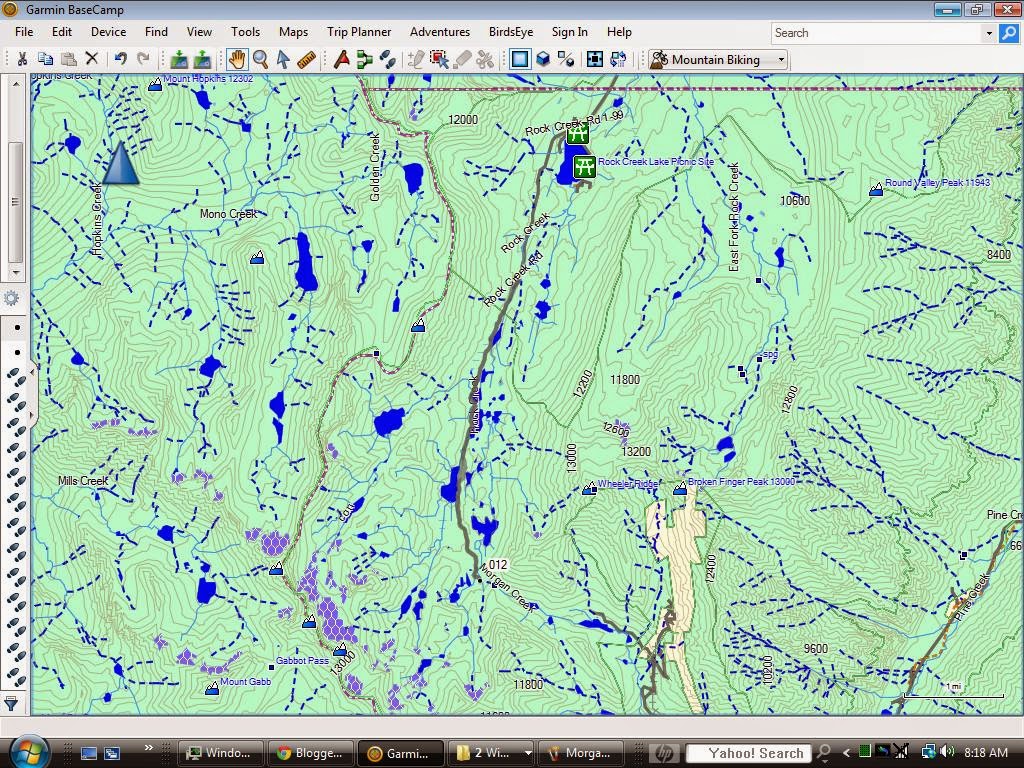Click the Receive from Device icon
Viewport: 1024px width, 768px height.
click(202, 59)
